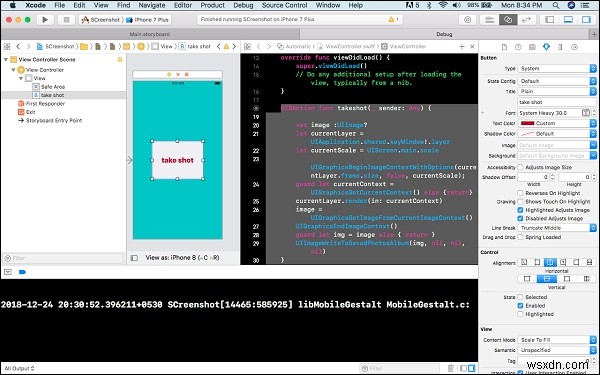Toggle the Debug area visibility
600x375 pixels.
point(568,20)
